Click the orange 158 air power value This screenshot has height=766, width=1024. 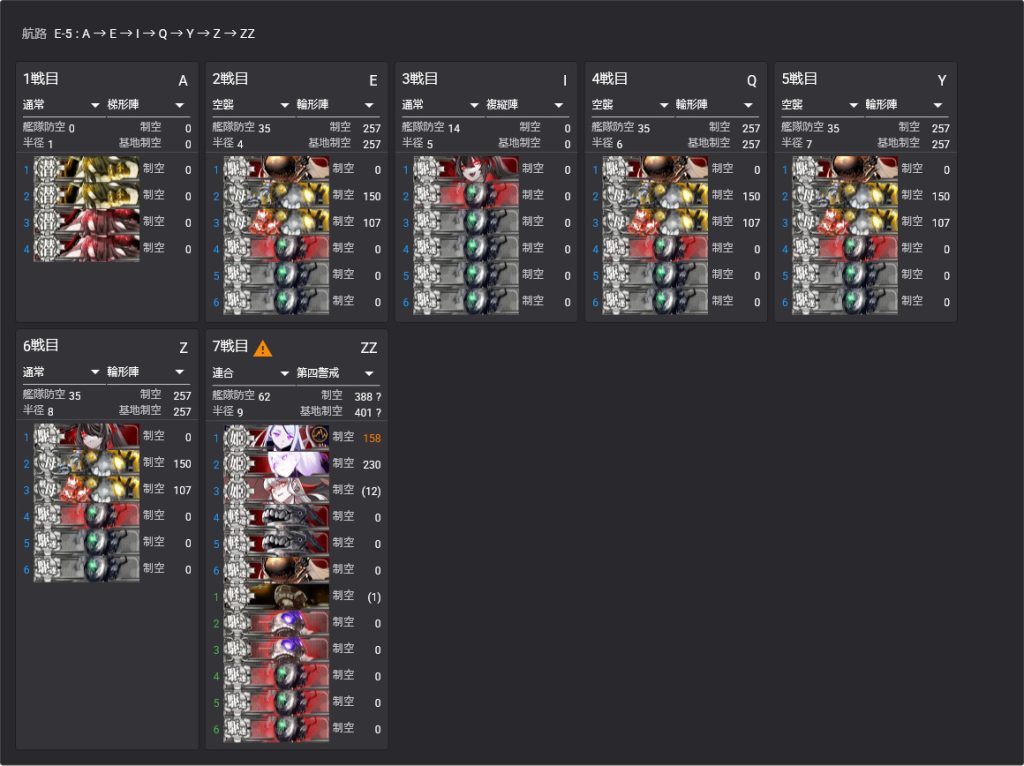[x=371, y=437]
